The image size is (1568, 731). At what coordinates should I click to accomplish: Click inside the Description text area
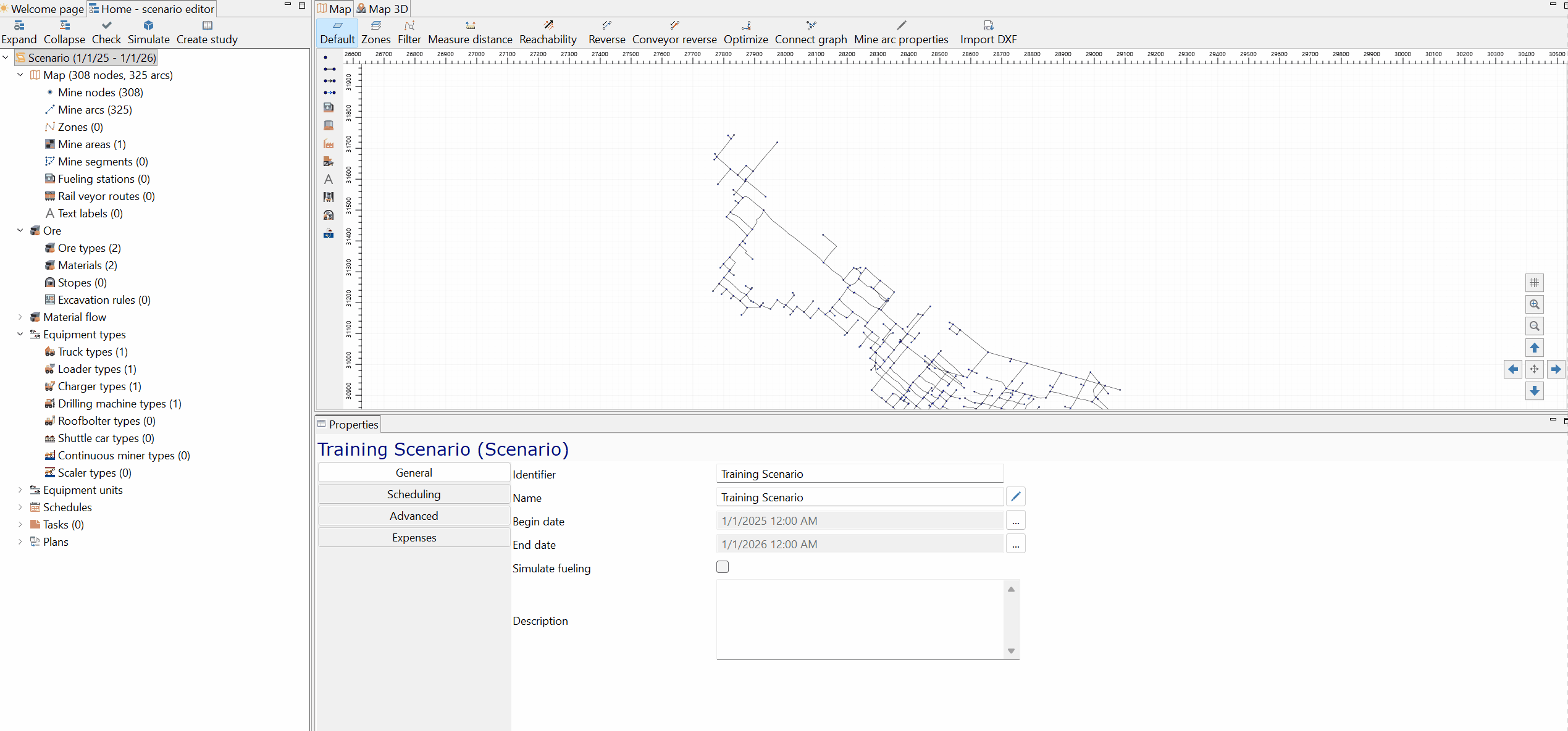click(x=861, y=619)
